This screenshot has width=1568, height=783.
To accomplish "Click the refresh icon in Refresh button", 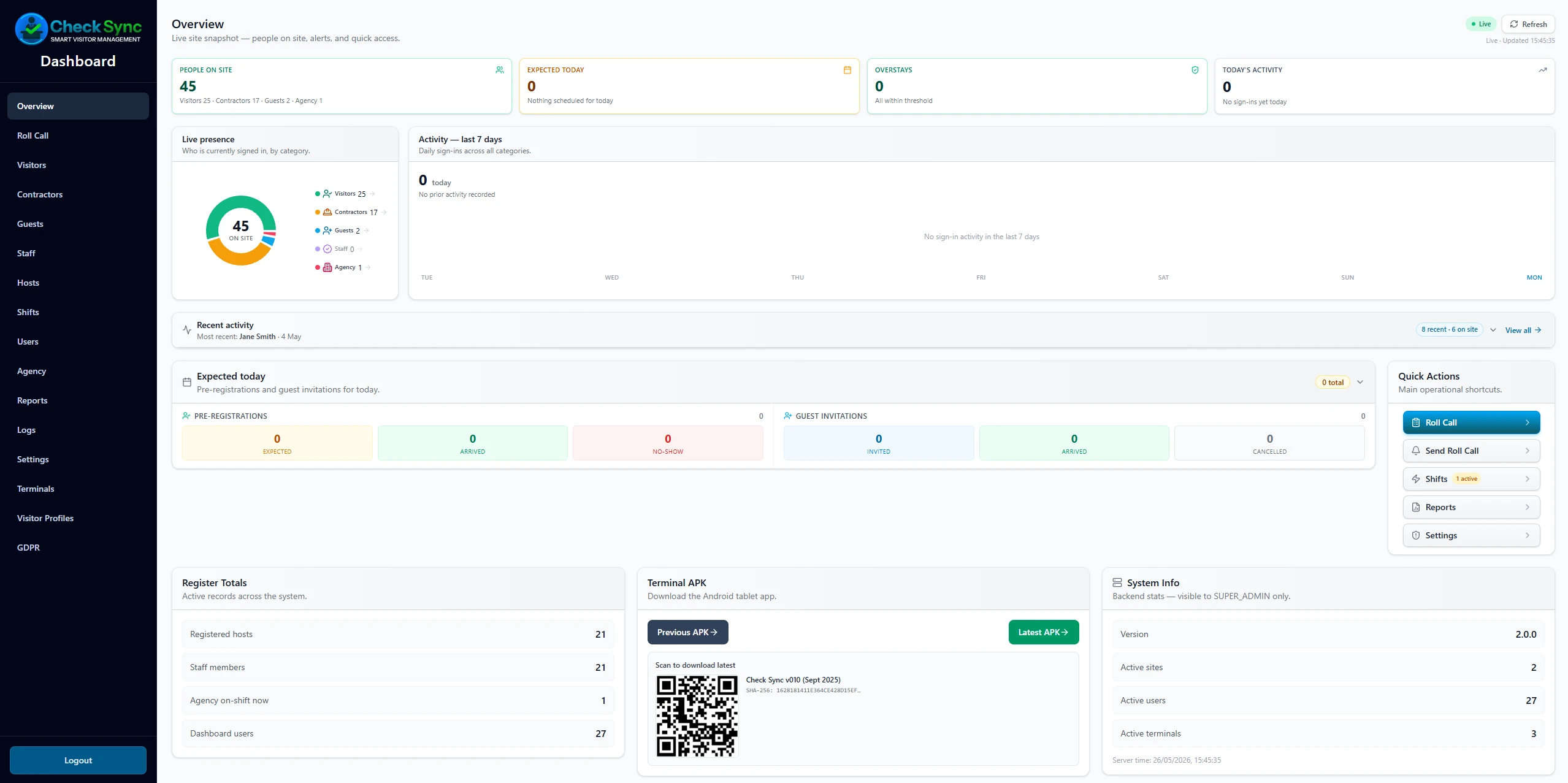I will [x=1514, y=24].
